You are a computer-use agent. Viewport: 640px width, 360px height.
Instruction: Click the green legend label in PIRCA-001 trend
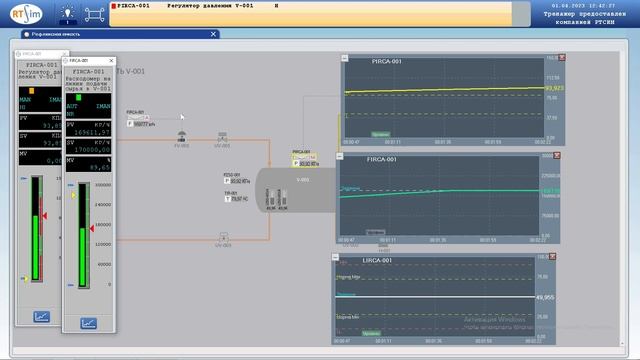click(380, 134)
